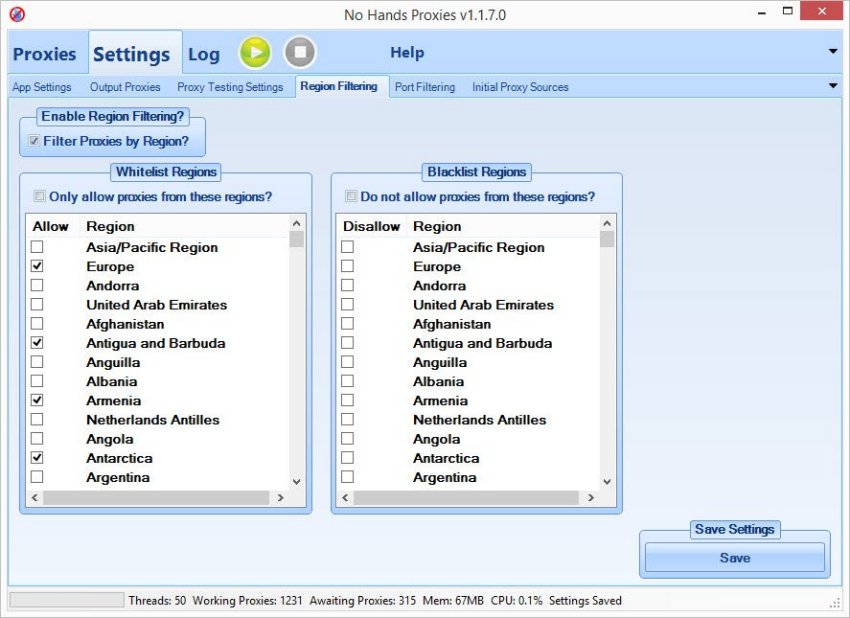The image size is (850, 618).
Task: Check Allow box for Anguilla
Action: point(37,362)
